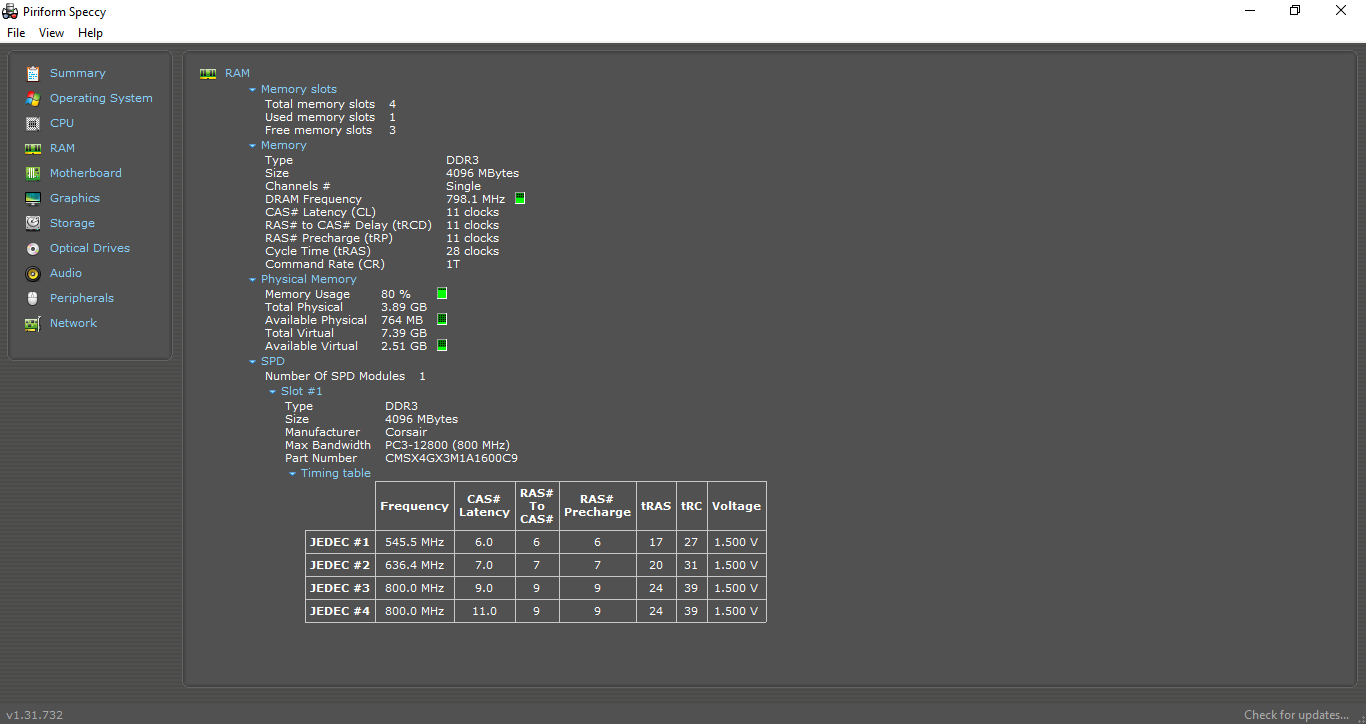Click the Peripherals mouse icon

click(x=33, y=298)
